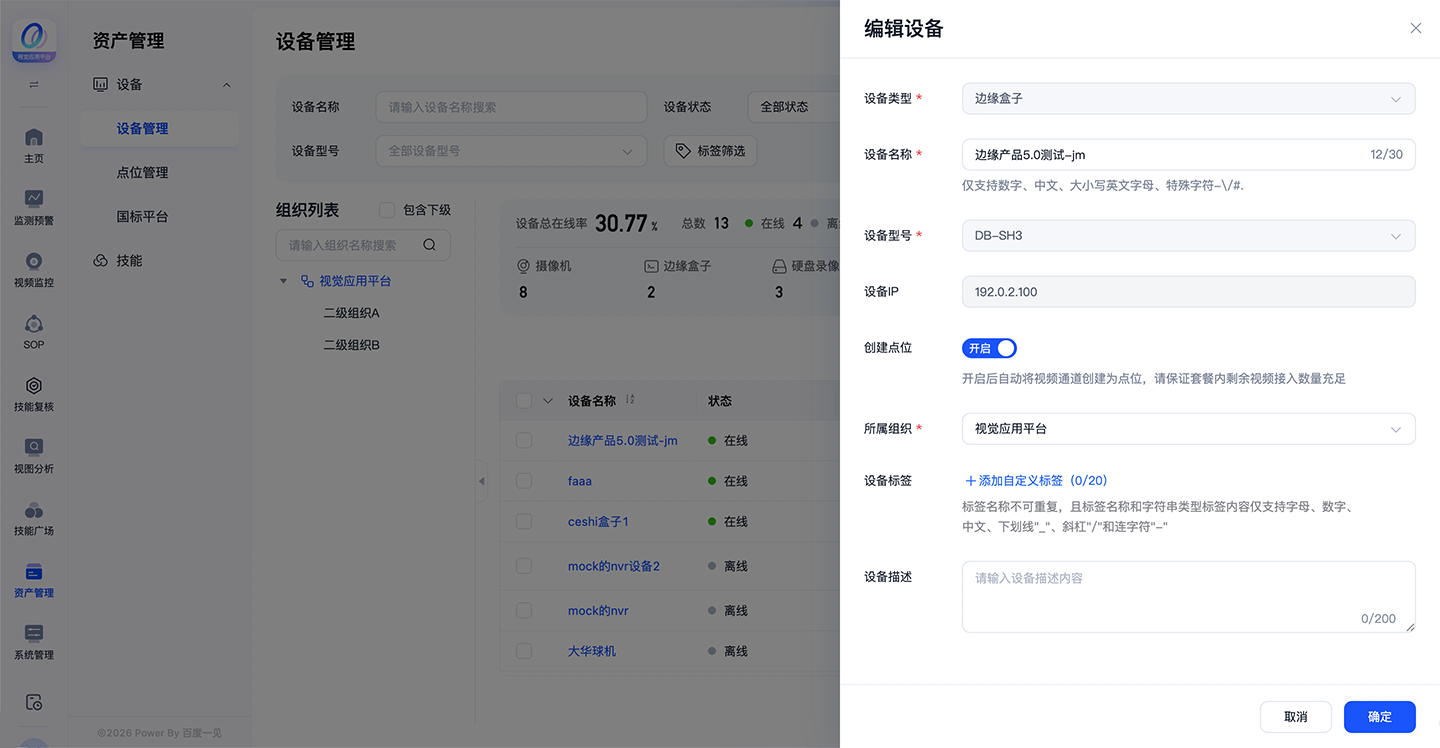The image size is (1440, 748).
Task: Click the 确定 confirm button
Action: [x=1380, y=717]
